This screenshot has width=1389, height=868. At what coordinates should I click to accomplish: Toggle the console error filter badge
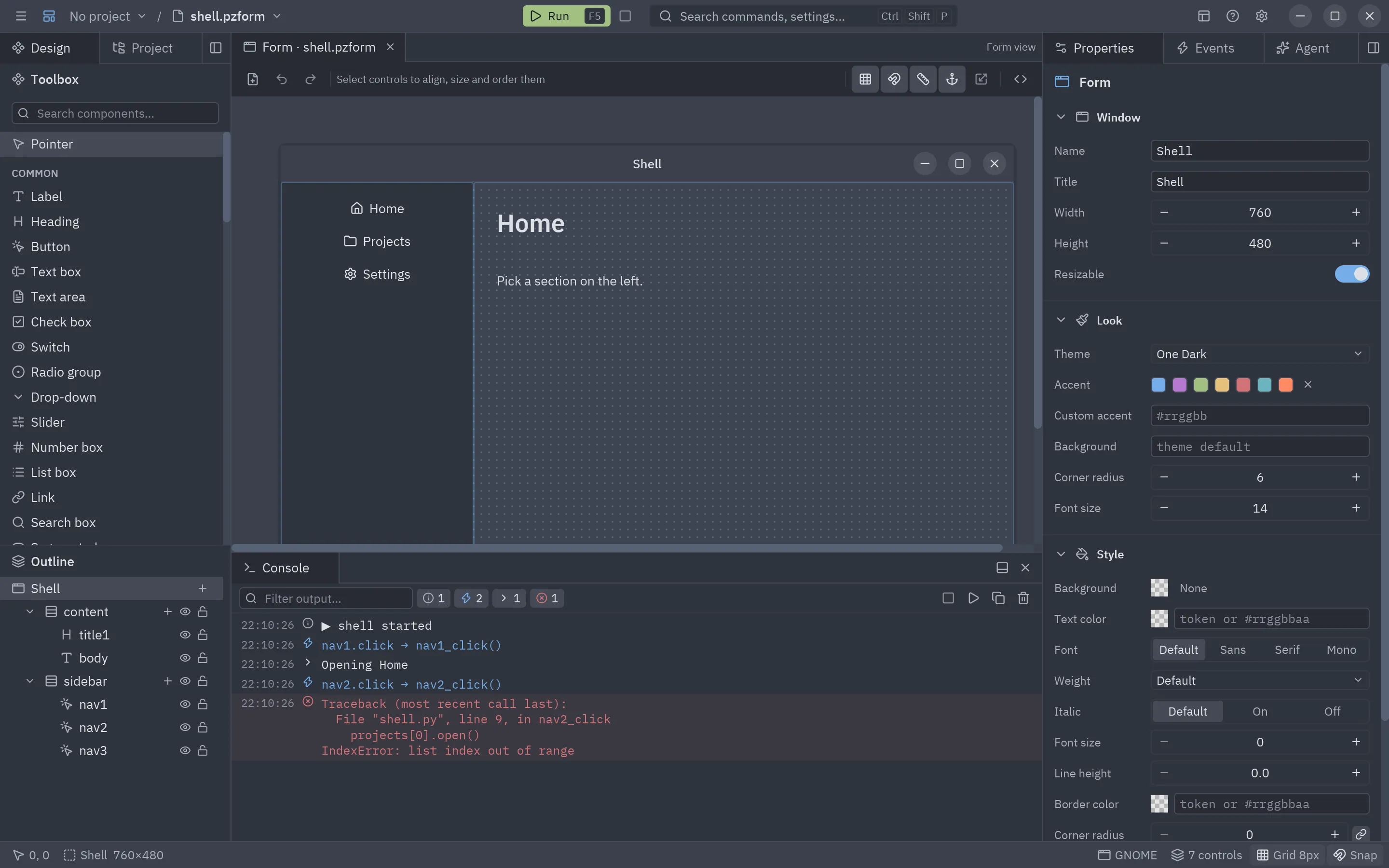pyautogui.click(x=547, y=598)
